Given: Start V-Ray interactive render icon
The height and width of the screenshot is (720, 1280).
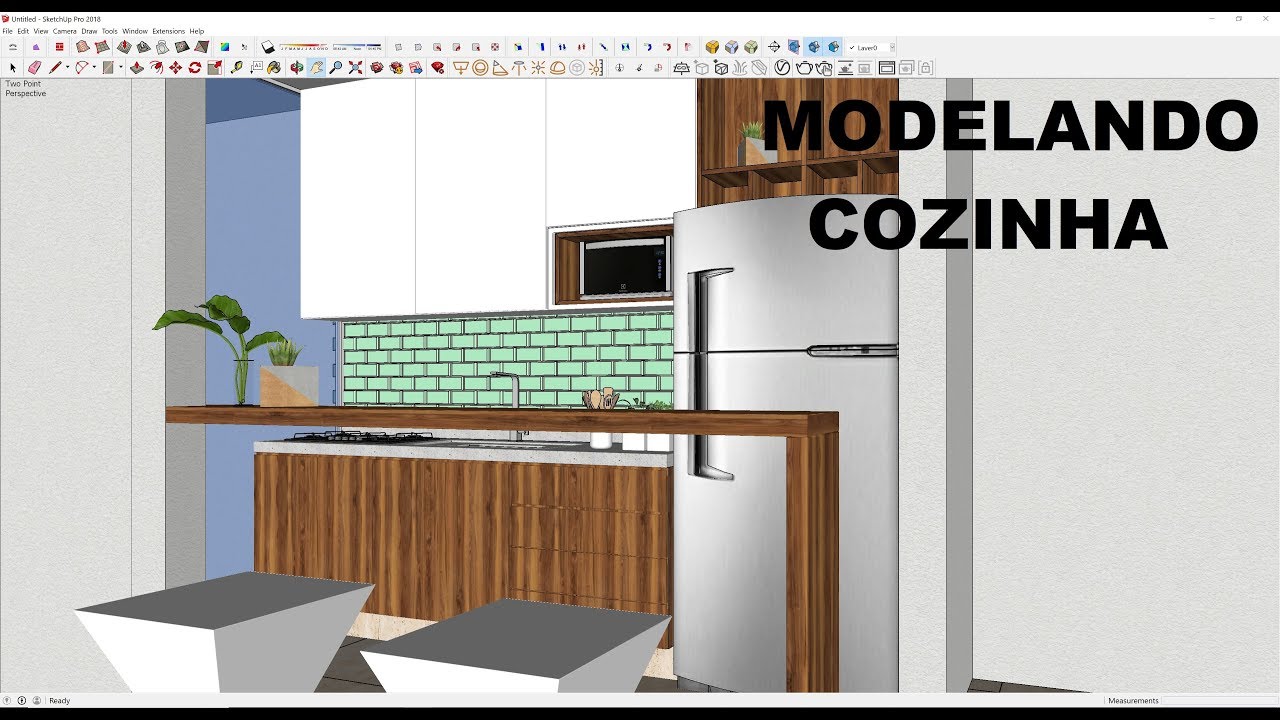Looking at the screenshot, I should pos(824,67).
